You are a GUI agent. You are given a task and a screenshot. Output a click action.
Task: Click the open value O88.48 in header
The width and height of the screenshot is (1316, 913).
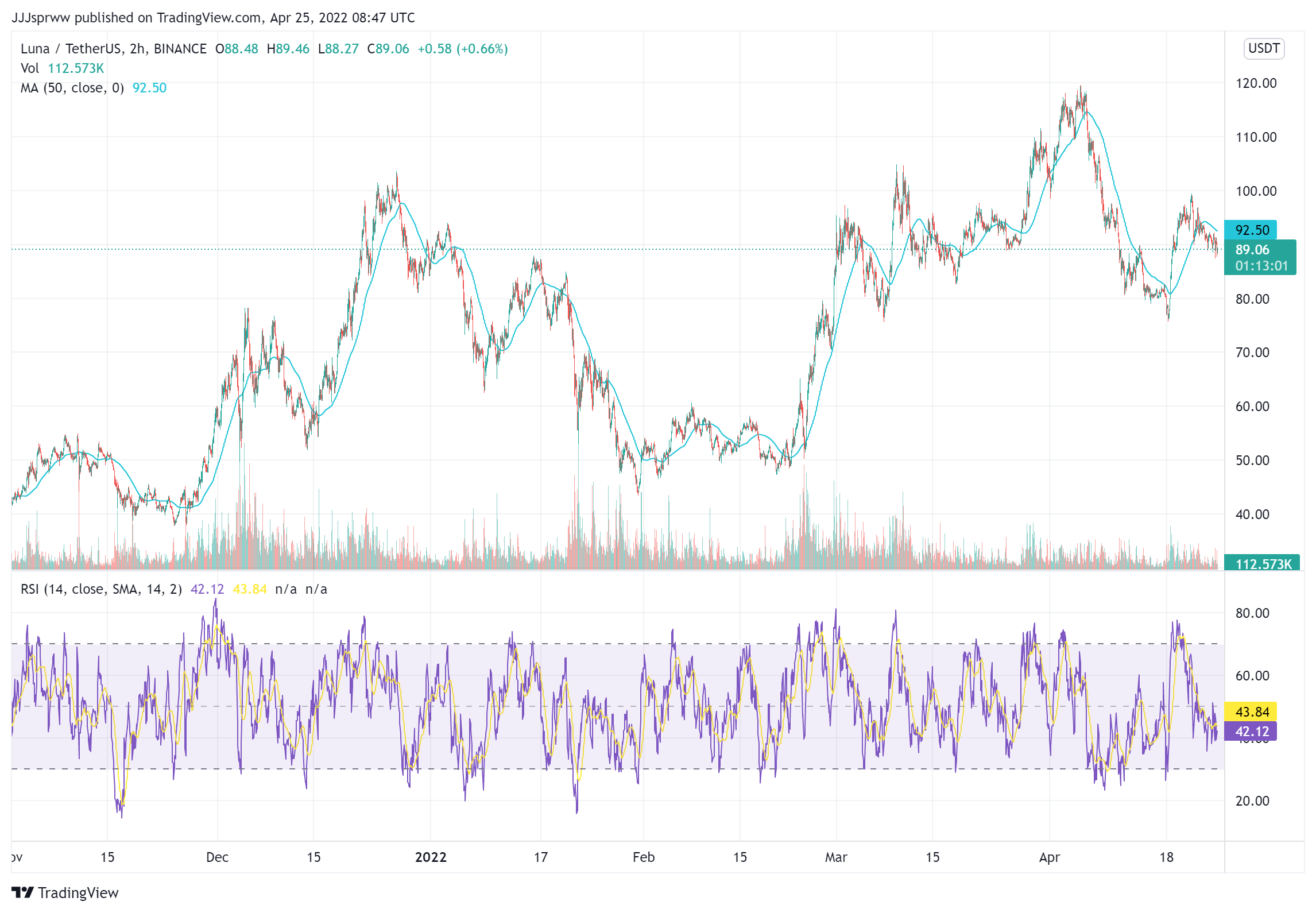coord(237,49)
